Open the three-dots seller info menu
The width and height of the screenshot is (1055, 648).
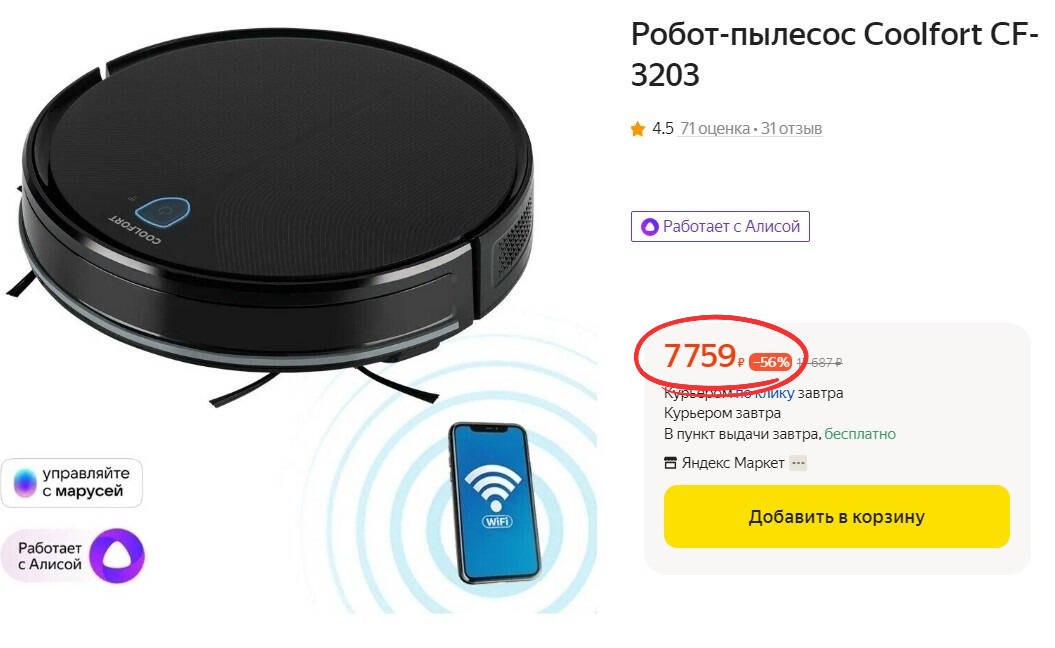tap(798, 463)
